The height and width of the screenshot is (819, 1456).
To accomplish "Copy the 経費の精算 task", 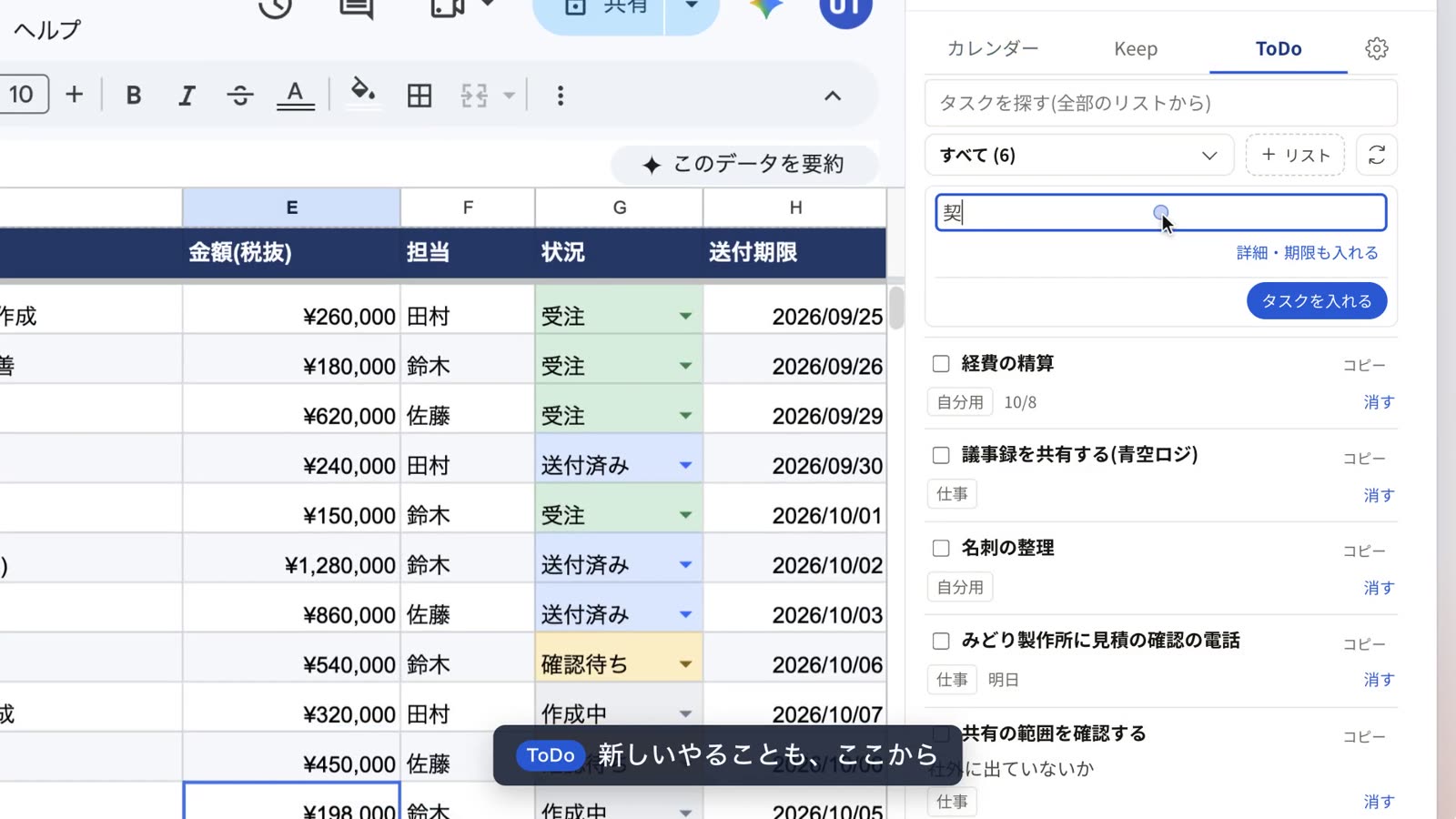I will [1364, 366].
